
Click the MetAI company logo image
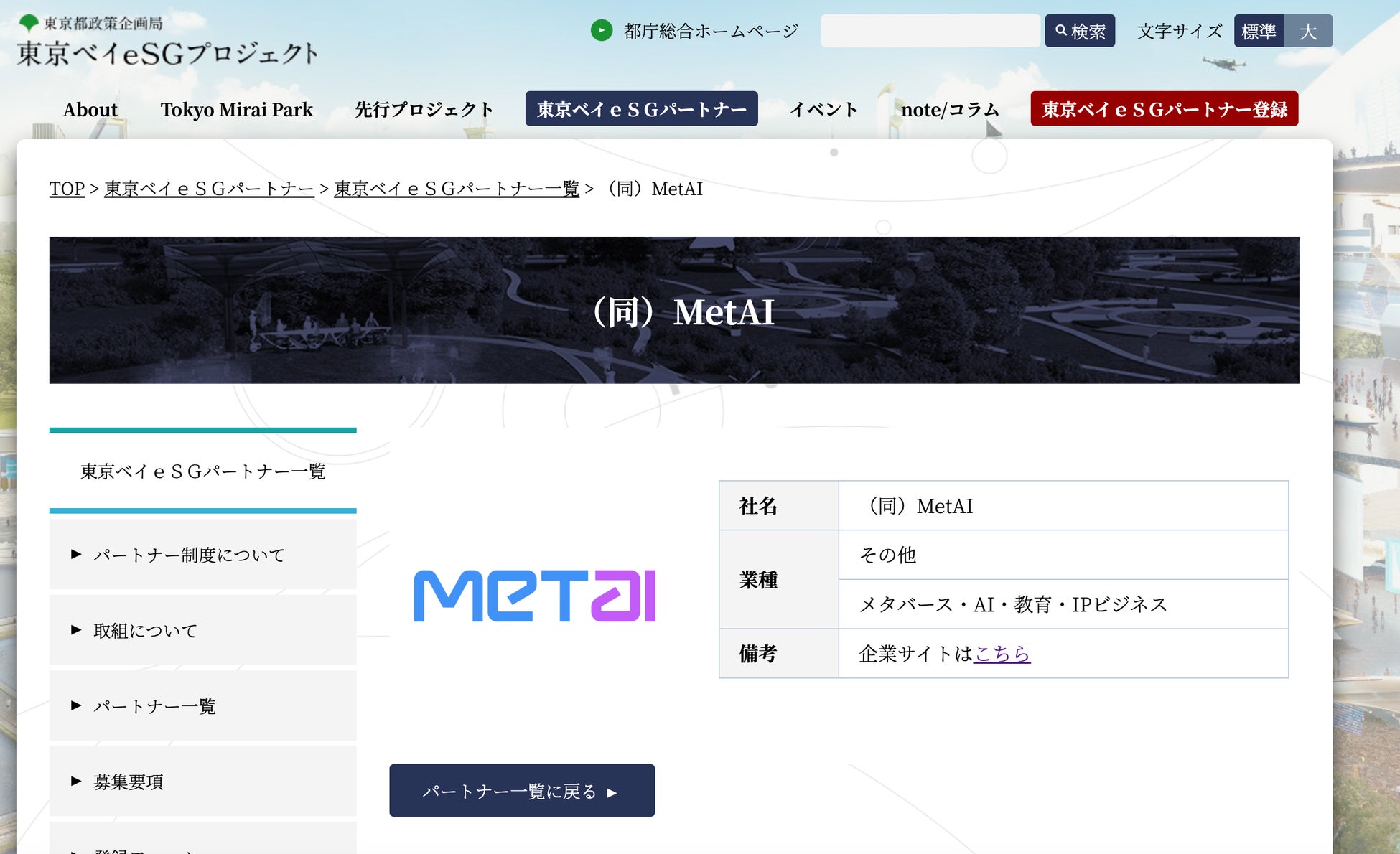pos(534,596)
